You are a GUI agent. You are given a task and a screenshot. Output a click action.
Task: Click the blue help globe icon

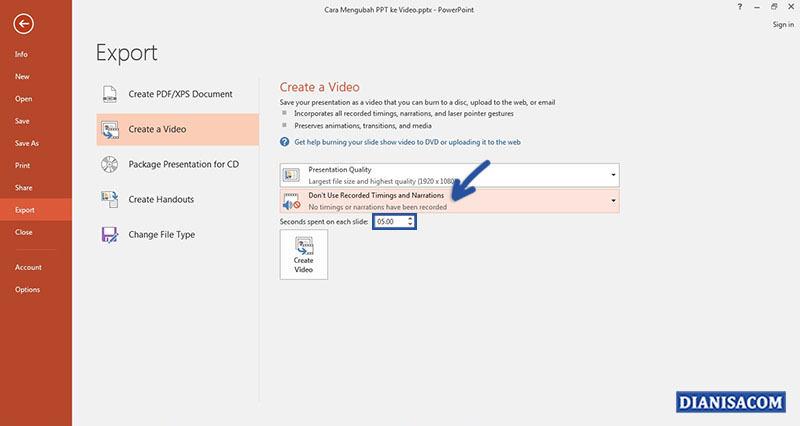[286, 142]
